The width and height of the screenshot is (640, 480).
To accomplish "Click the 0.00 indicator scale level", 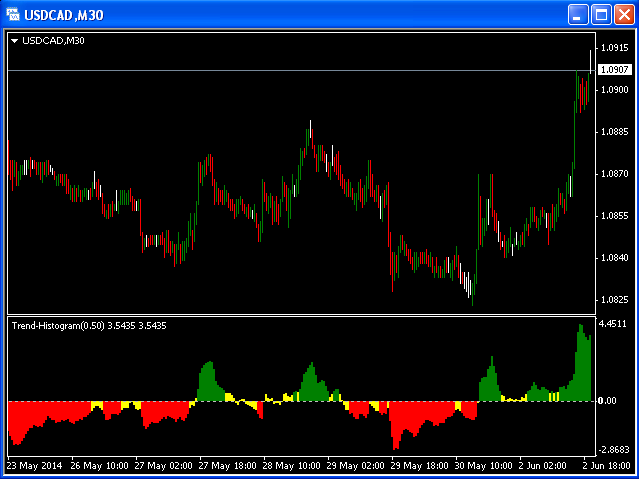I will click(607, 401).
